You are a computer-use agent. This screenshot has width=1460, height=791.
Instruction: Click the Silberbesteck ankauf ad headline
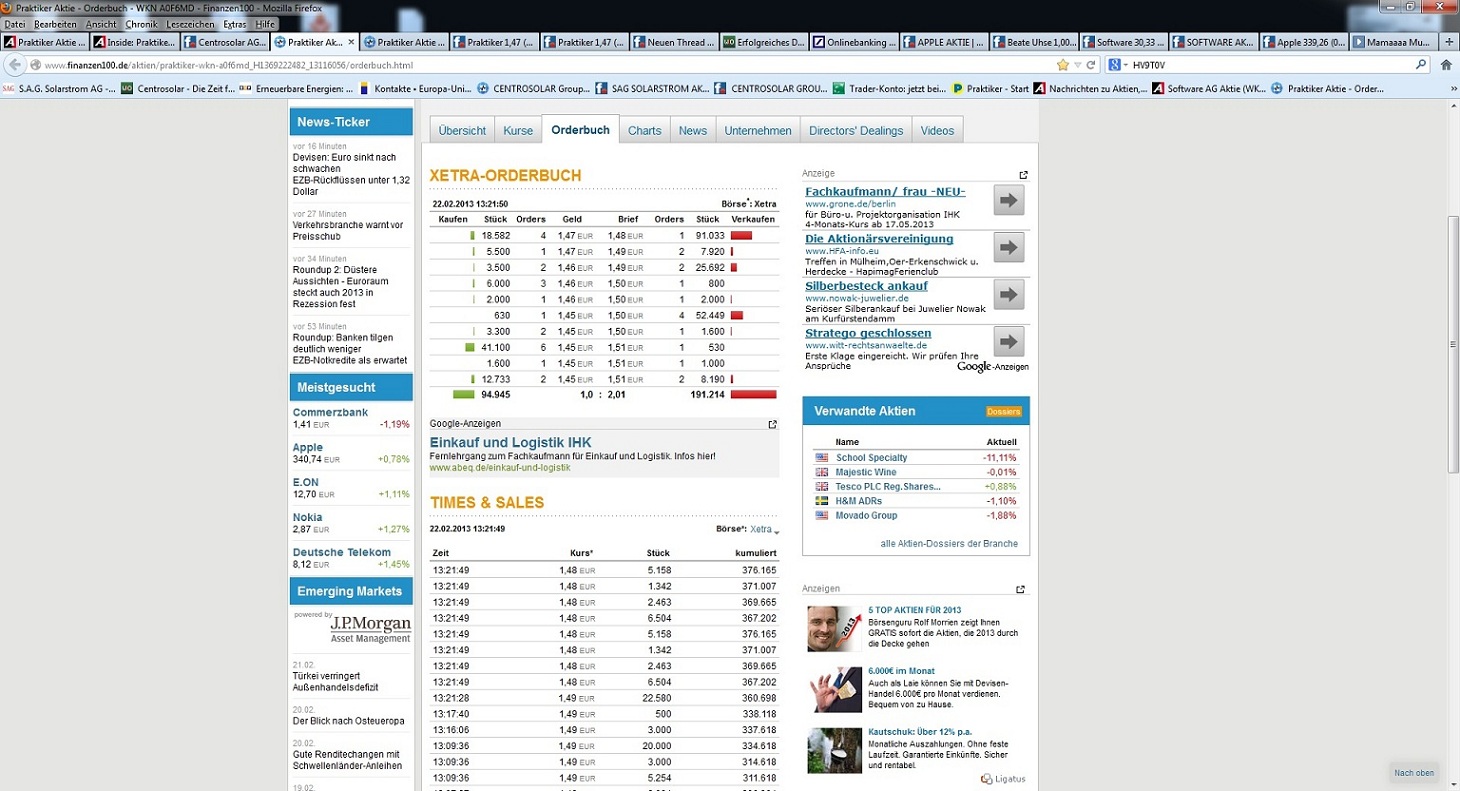point(868,286)
